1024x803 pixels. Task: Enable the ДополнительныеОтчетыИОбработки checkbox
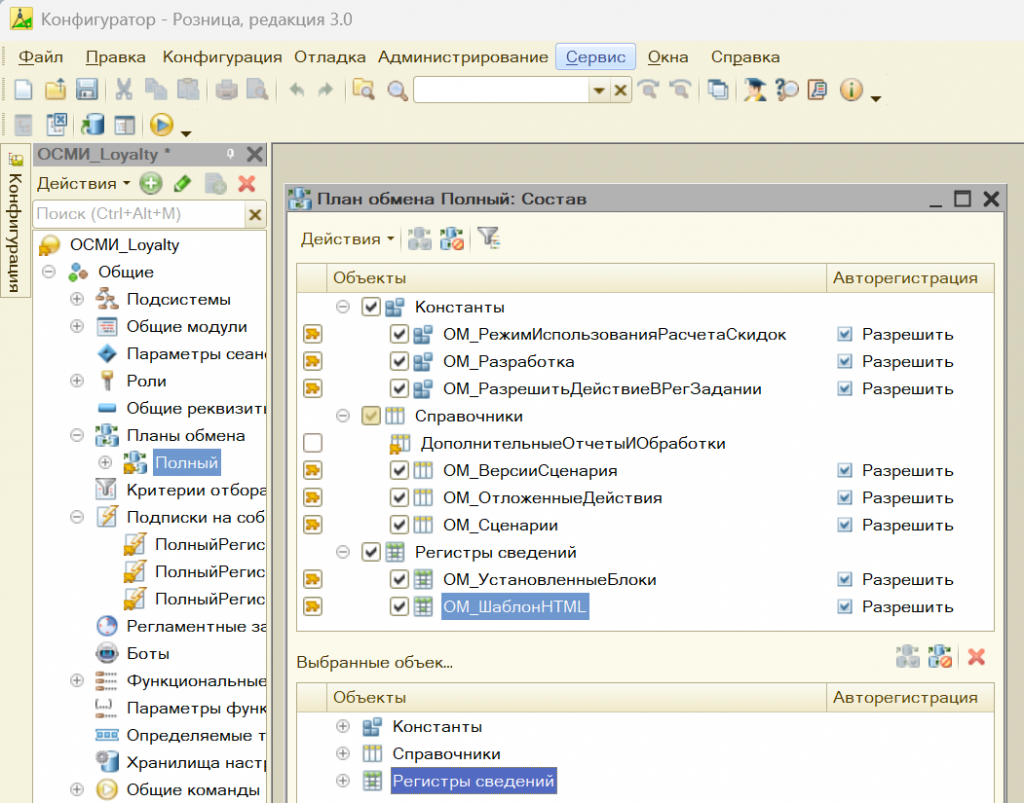(x=313, y=443)
